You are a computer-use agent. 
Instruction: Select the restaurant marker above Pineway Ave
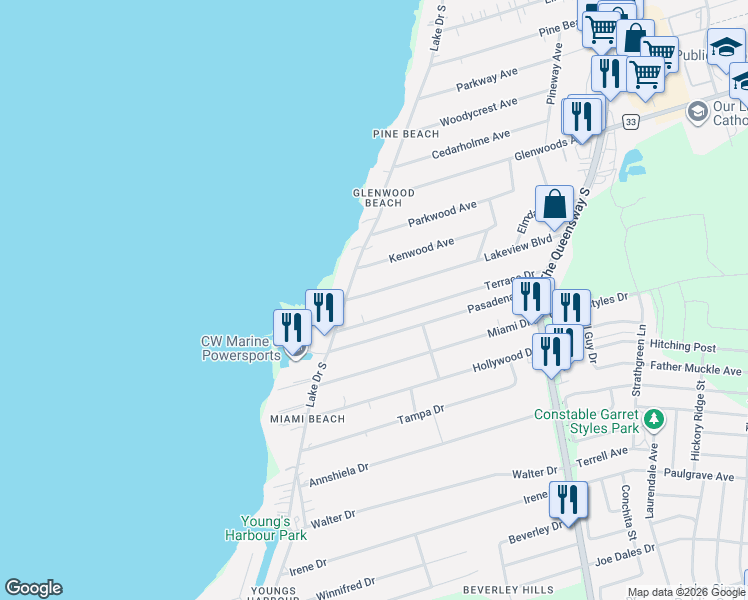pos(610,76)
